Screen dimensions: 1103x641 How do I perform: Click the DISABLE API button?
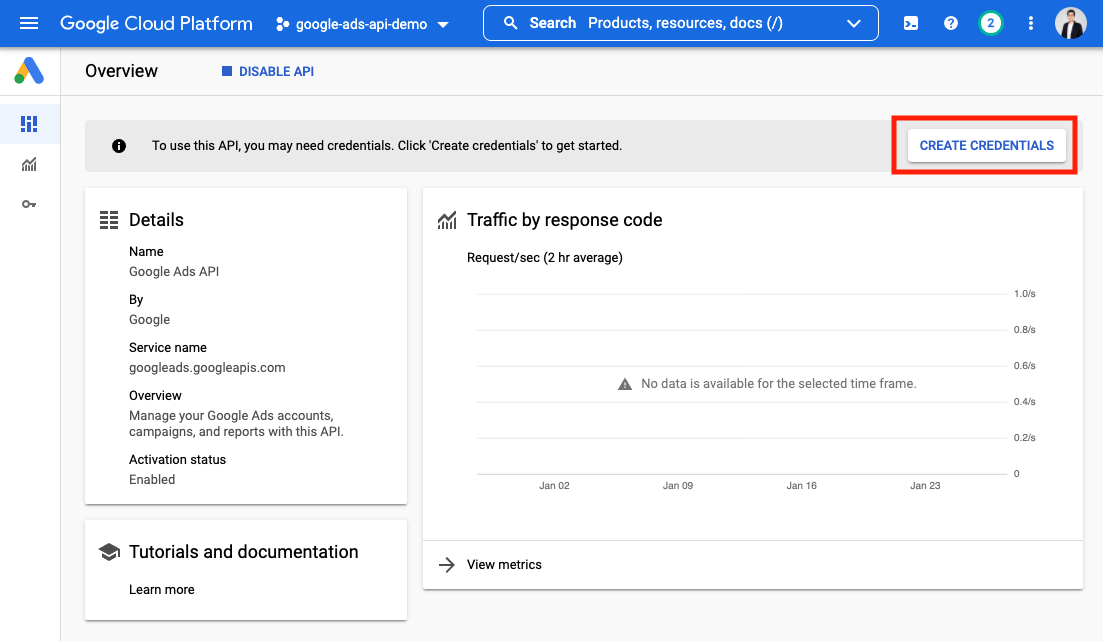pyautogui.click(x=268, y=71)
